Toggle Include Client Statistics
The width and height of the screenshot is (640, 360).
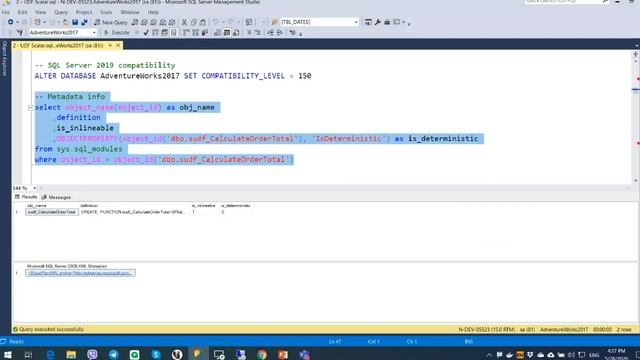205,33
